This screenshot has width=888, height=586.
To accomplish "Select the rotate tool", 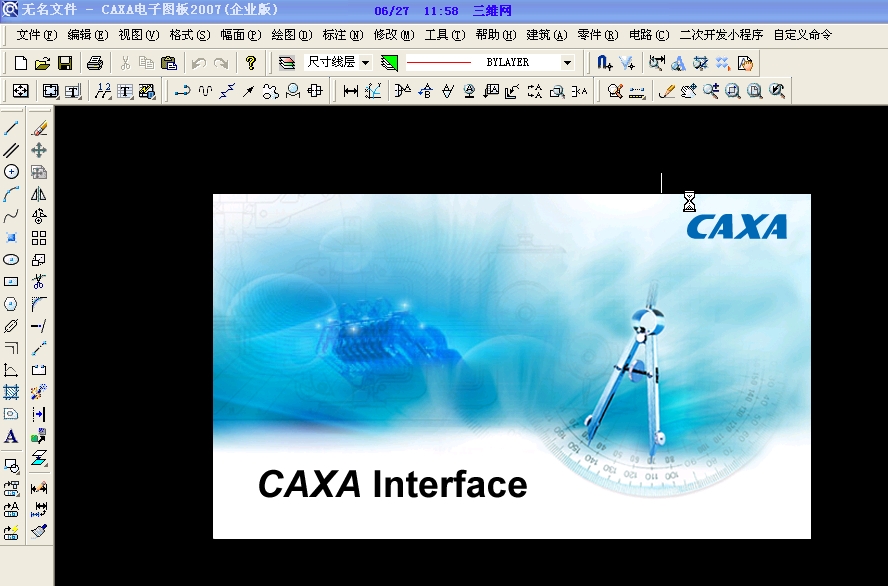I will coord(39,216).
